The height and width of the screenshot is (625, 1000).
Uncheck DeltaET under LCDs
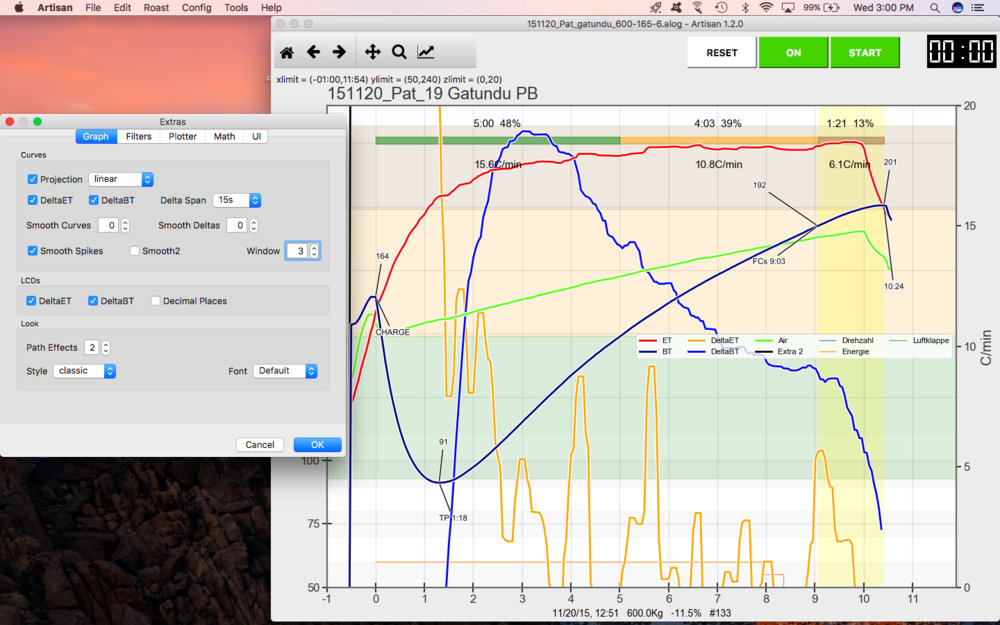point(31,300)
